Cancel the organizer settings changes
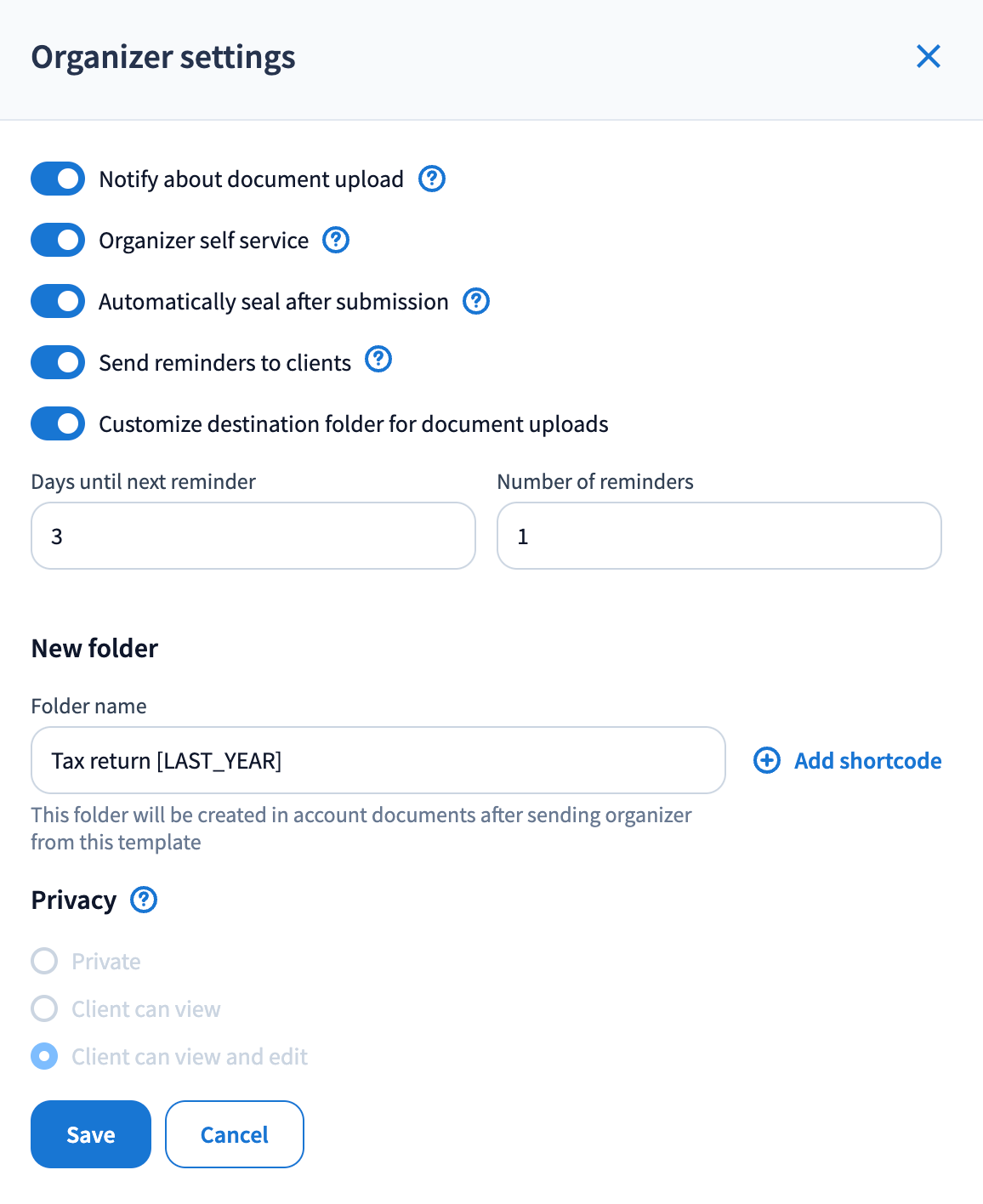This screenshot has width=983, height=1204. [235, 1134]
